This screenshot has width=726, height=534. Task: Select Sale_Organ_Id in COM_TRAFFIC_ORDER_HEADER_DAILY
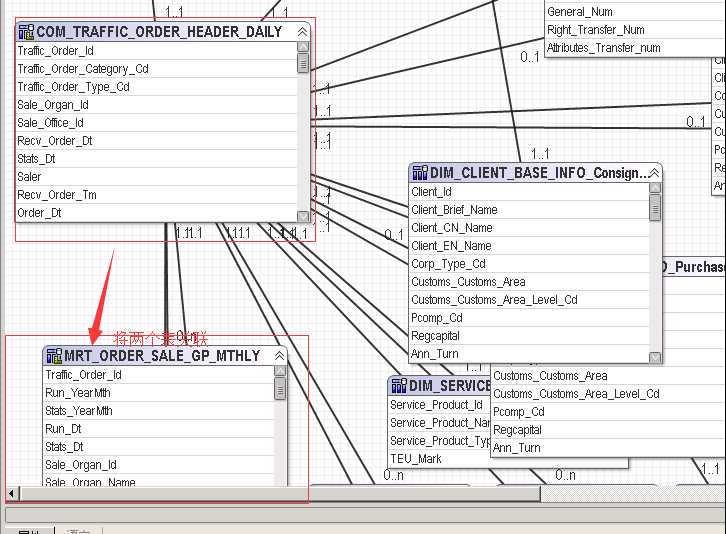tap(156, 105)
